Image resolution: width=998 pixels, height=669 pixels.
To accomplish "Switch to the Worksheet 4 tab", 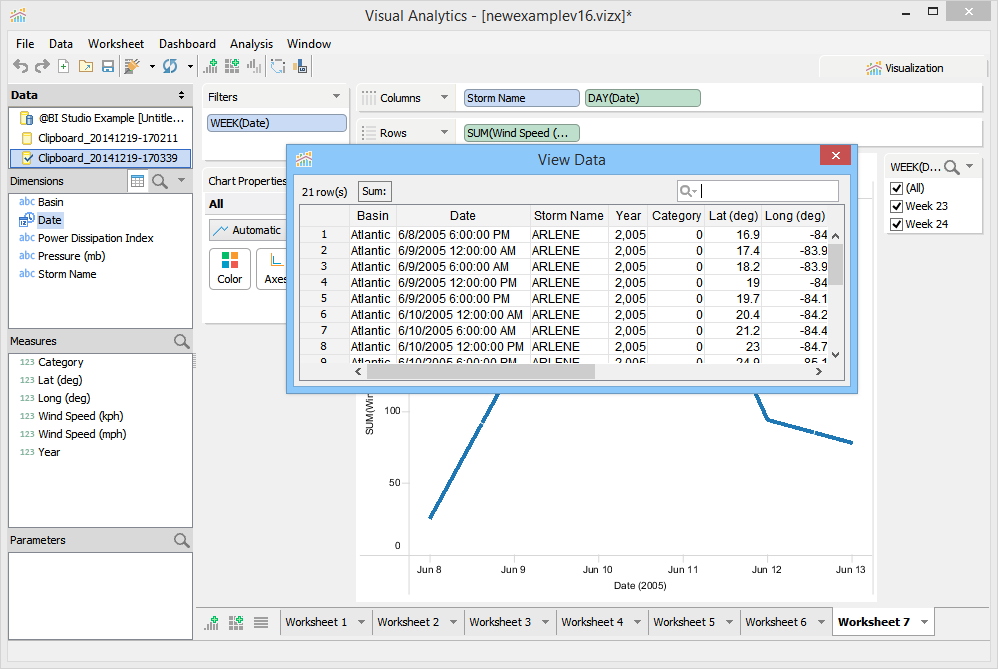I will click(x=592, y=622).
